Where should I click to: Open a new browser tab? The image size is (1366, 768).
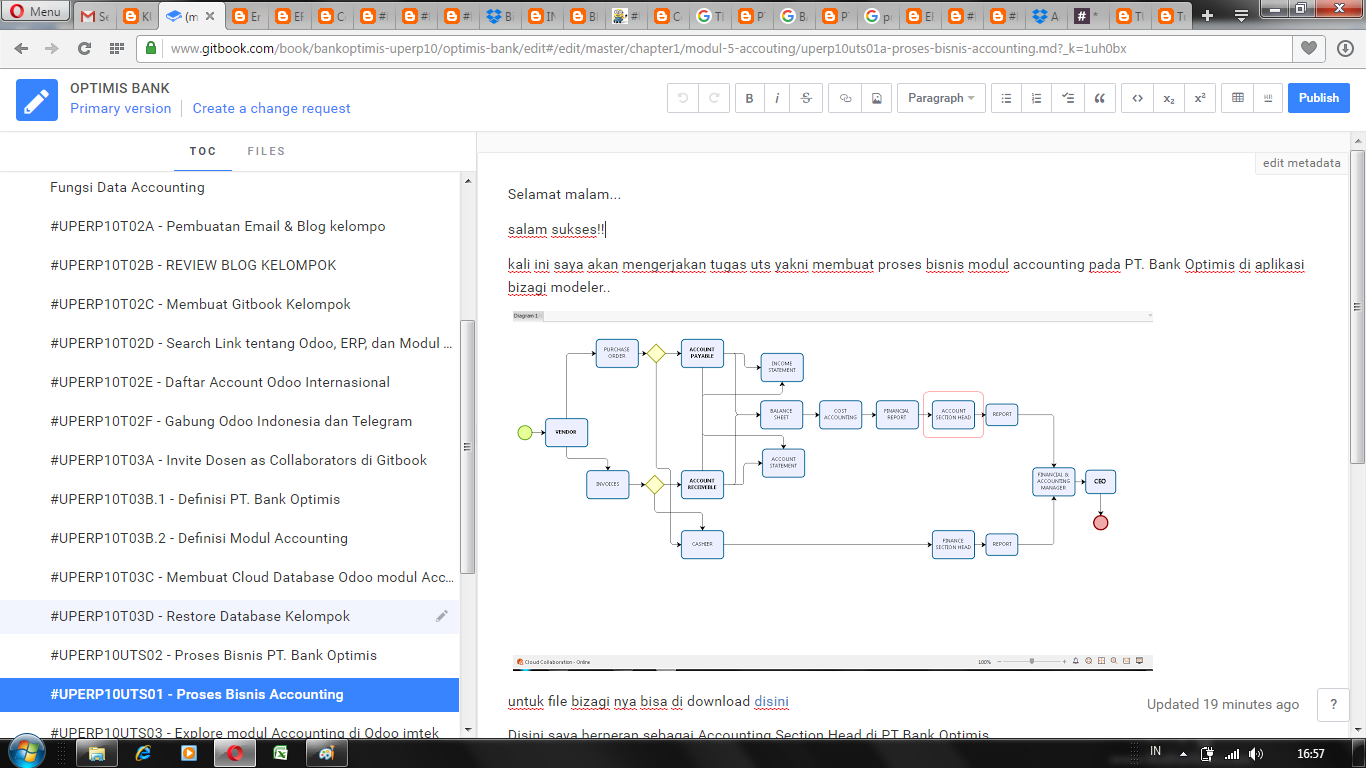tap(1208, 16)
